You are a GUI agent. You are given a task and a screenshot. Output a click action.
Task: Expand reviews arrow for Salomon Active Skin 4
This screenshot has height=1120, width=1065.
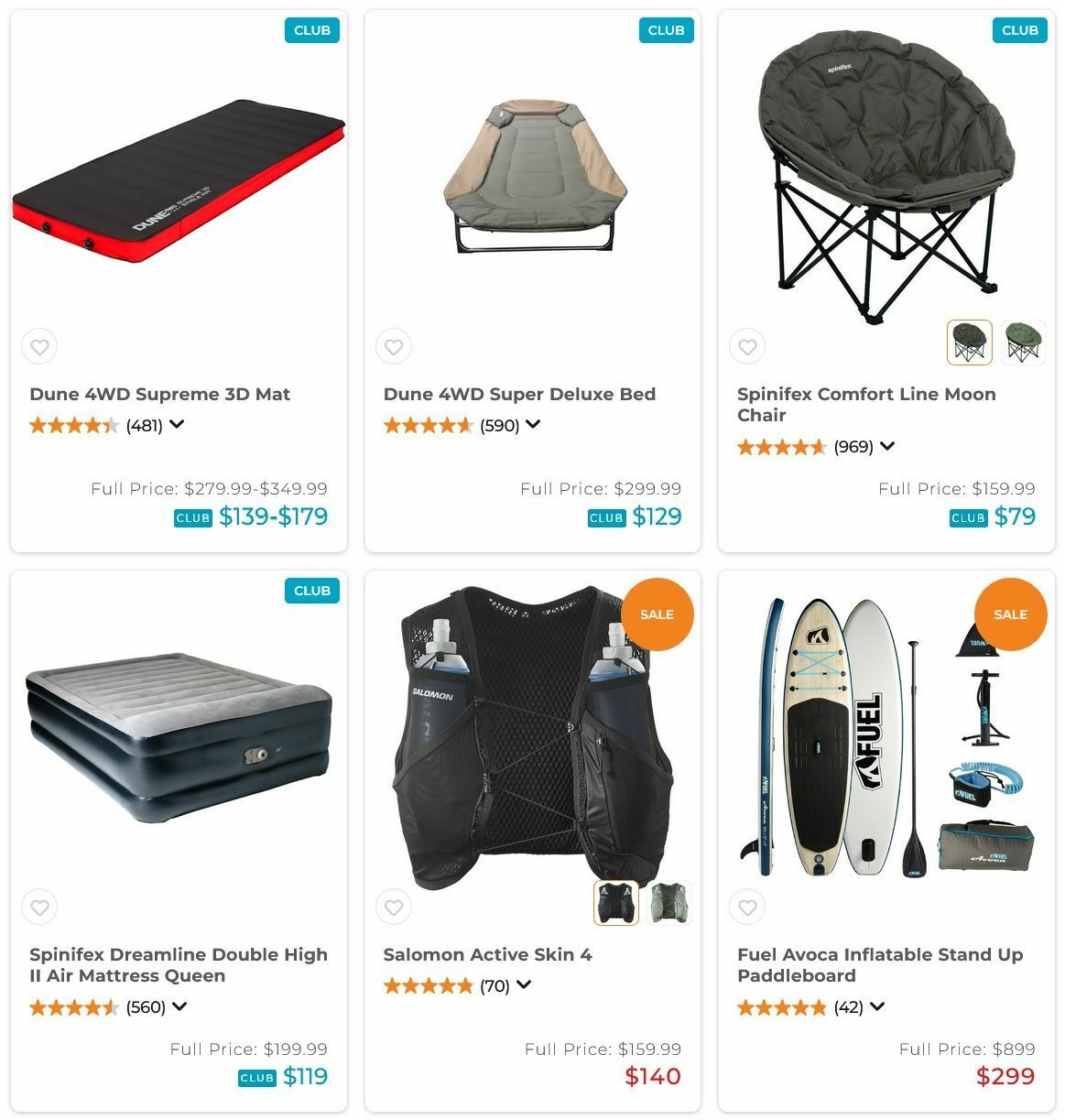524,984
